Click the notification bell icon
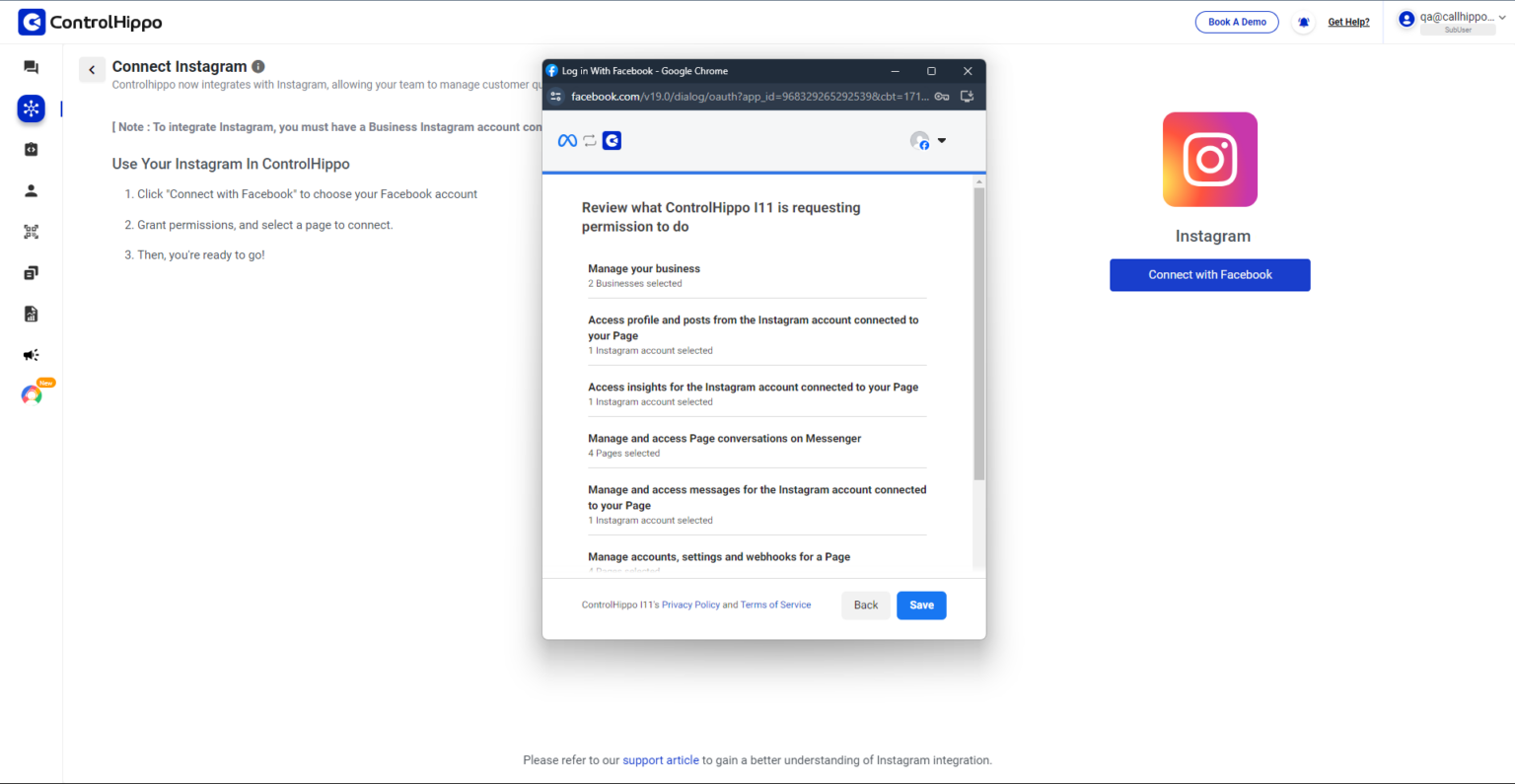The width and height of the screenshot is (1515, 784). point(1303,22)
